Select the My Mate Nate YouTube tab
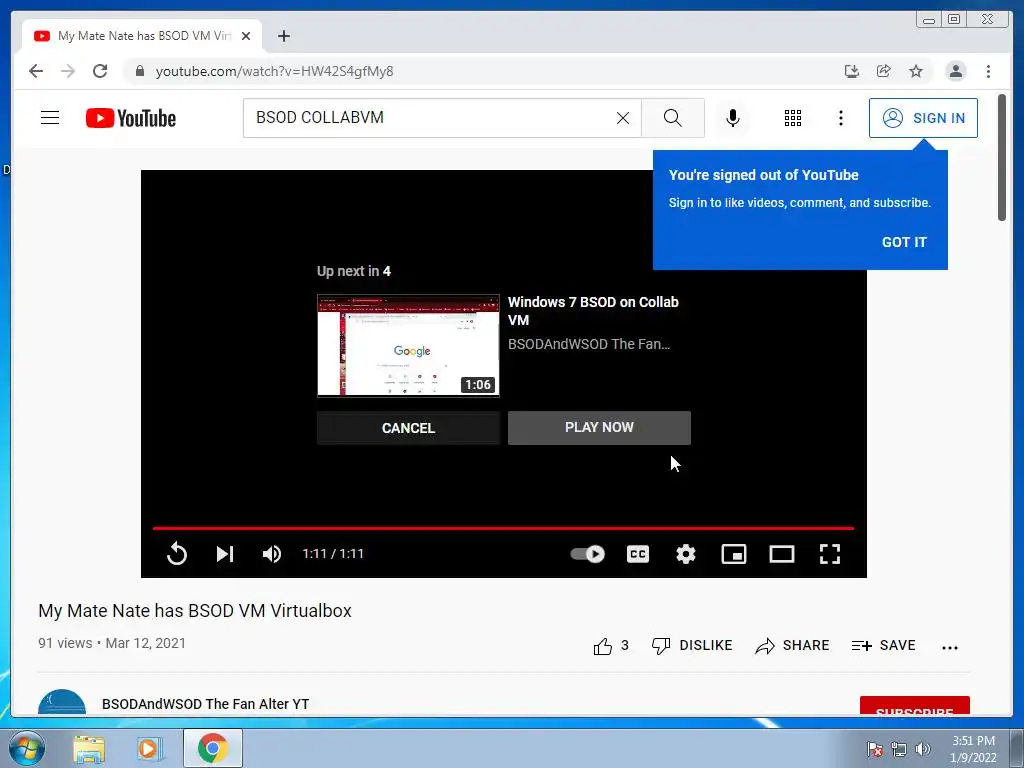Viewport: 1024px width, 768px height. 142,36
